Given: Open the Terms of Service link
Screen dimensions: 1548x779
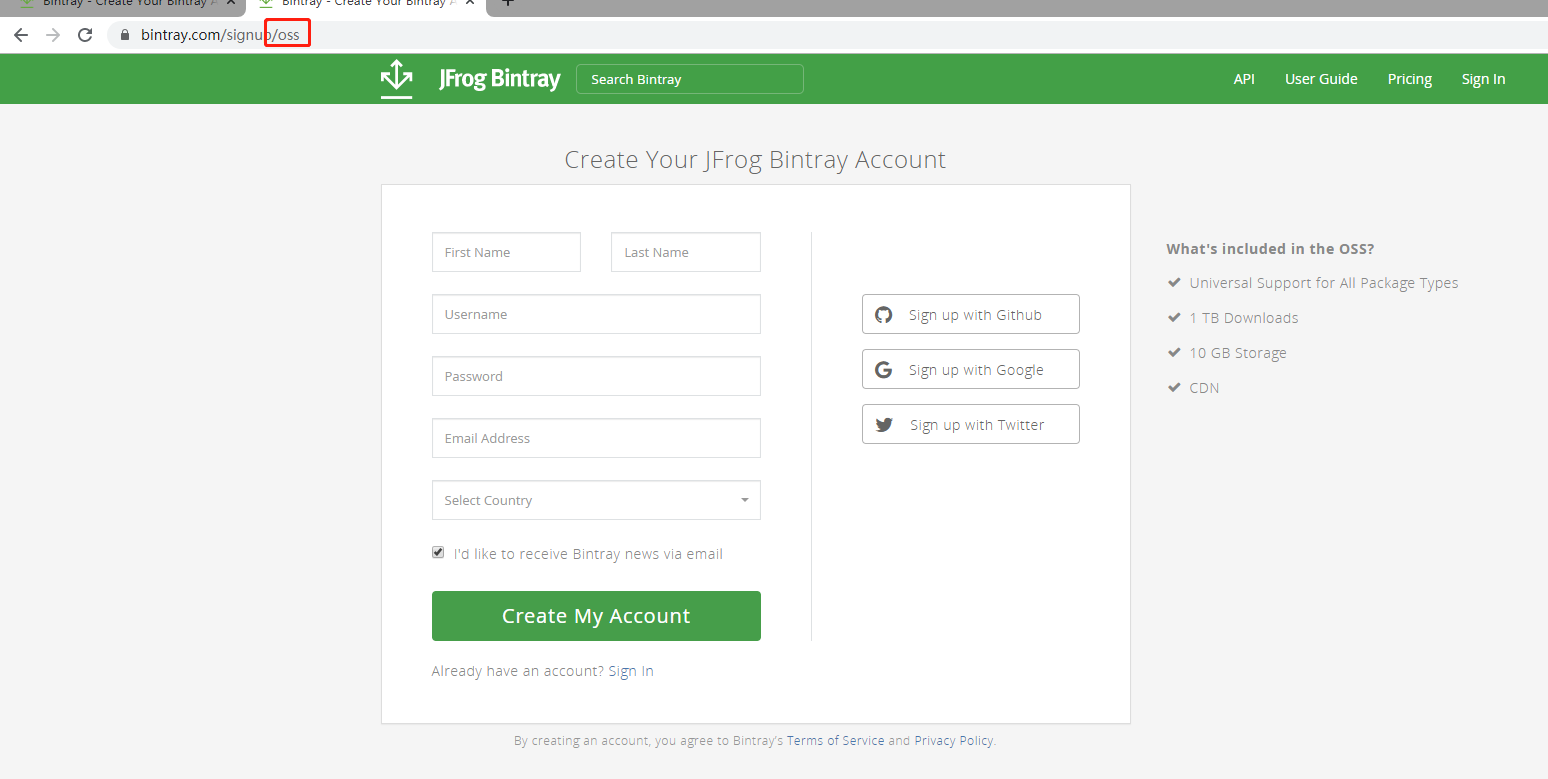Looking at the screenshot, I should click(836, 741).
